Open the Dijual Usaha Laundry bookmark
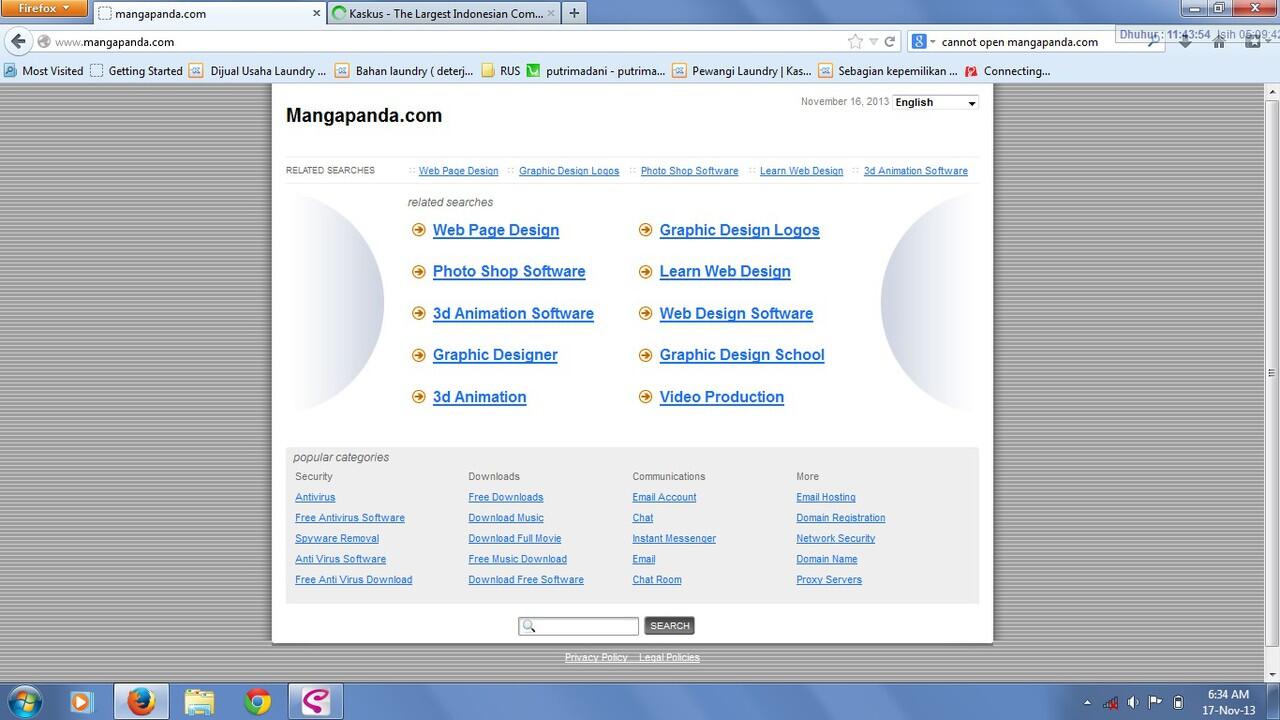The image size is (1280, 720). (258, 71)
